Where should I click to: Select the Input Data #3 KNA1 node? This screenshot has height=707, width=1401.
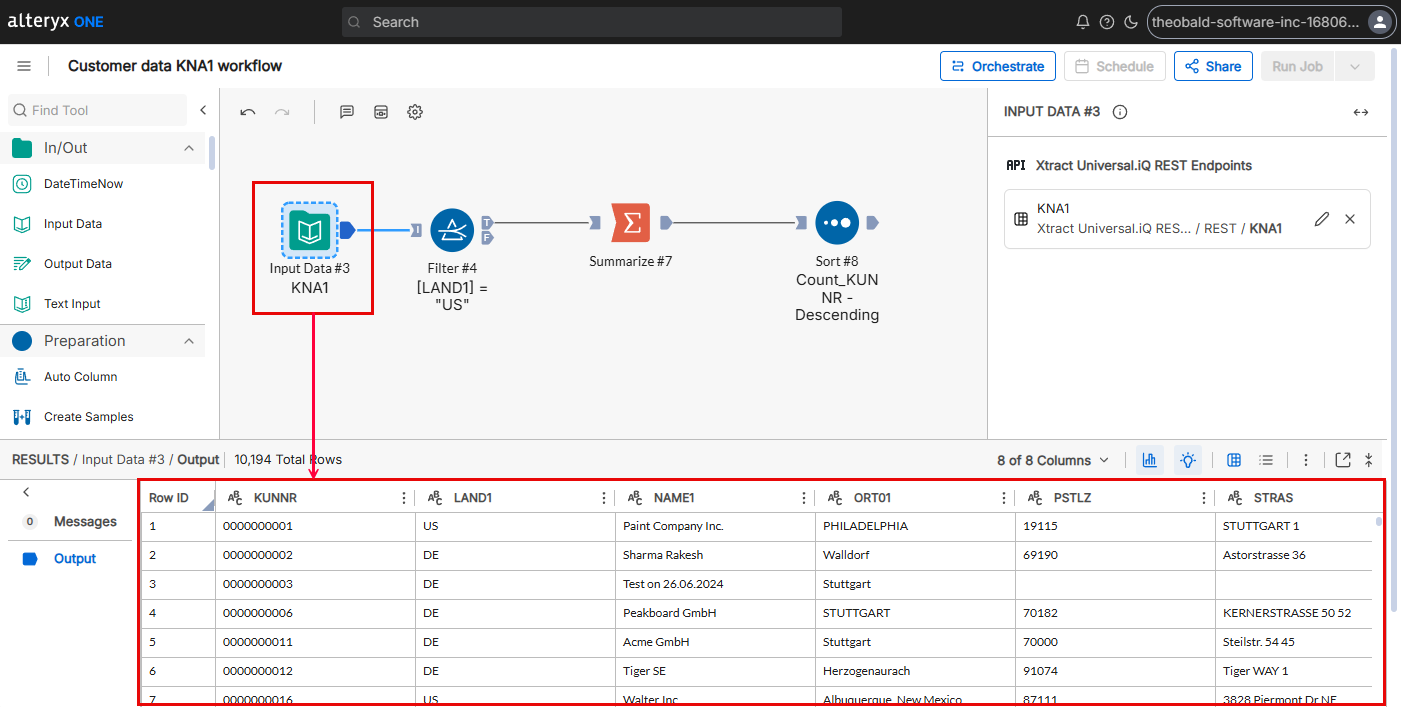[x=310, y=231]
